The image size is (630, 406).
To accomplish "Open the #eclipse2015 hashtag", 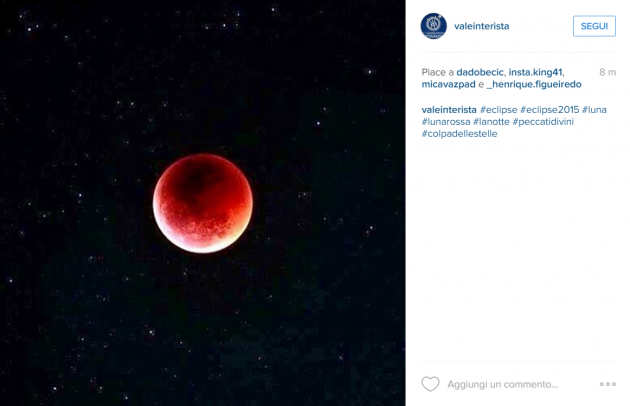I will pyautogui.click(x=550, y=110).
